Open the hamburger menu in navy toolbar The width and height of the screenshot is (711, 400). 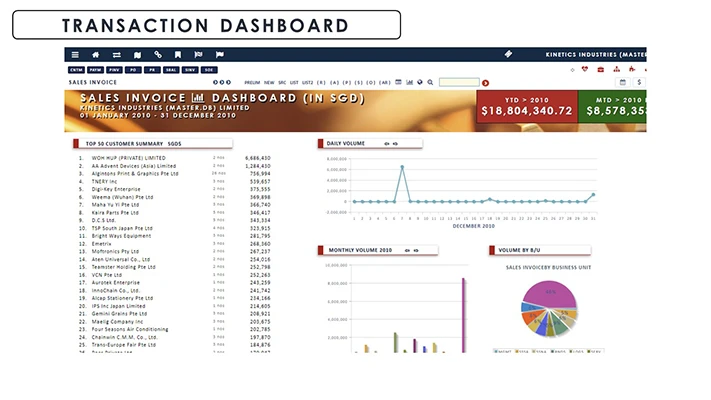tap(75, 54)
